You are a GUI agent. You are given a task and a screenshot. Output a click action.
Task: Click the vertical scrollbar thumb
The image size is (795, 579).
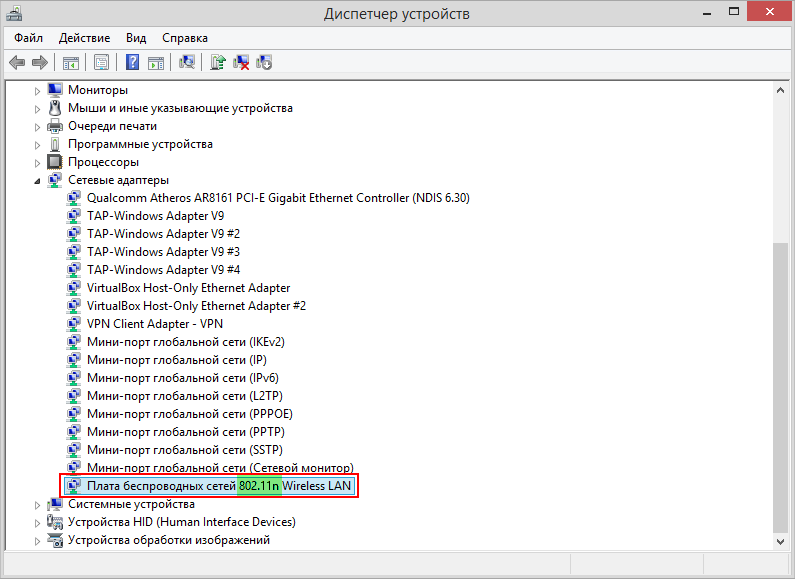pyautogui.click(x=780, y=387)
